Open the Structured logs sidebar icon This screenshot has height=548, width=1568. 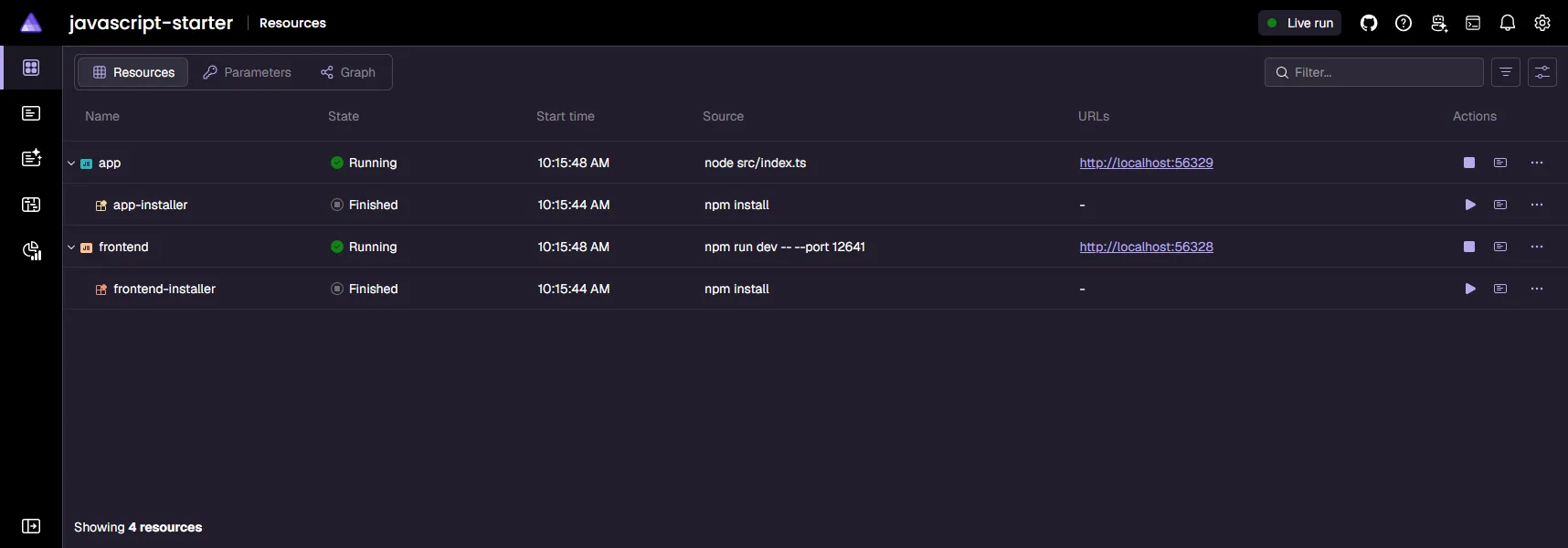(31, 158)
